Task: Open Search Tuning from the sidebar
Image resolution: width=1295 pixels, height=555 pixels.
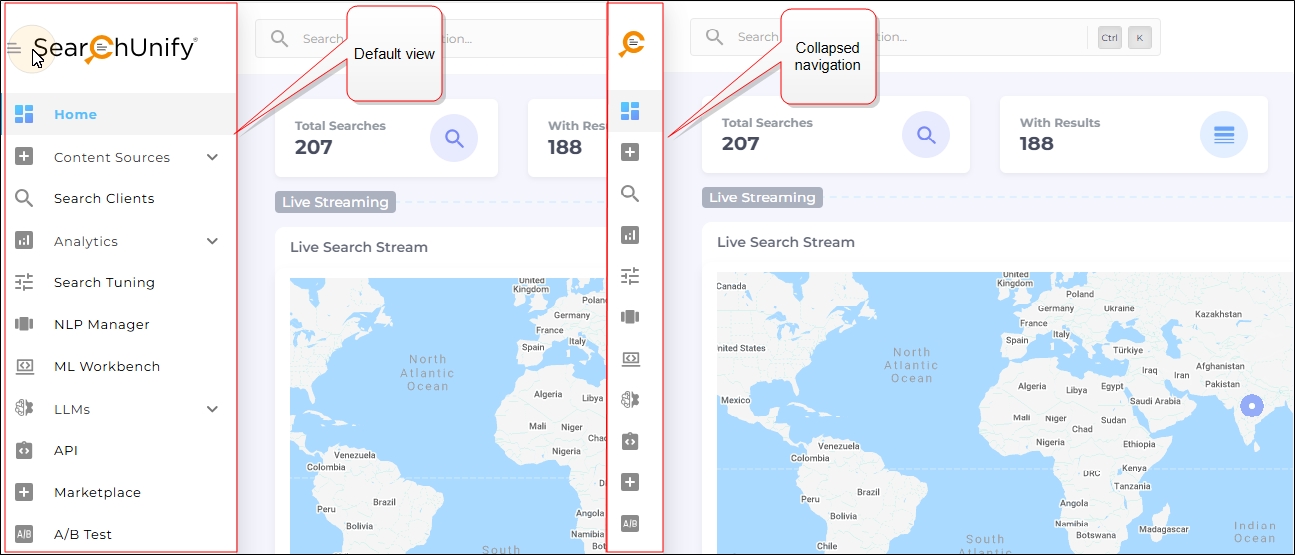Action: 104,283
